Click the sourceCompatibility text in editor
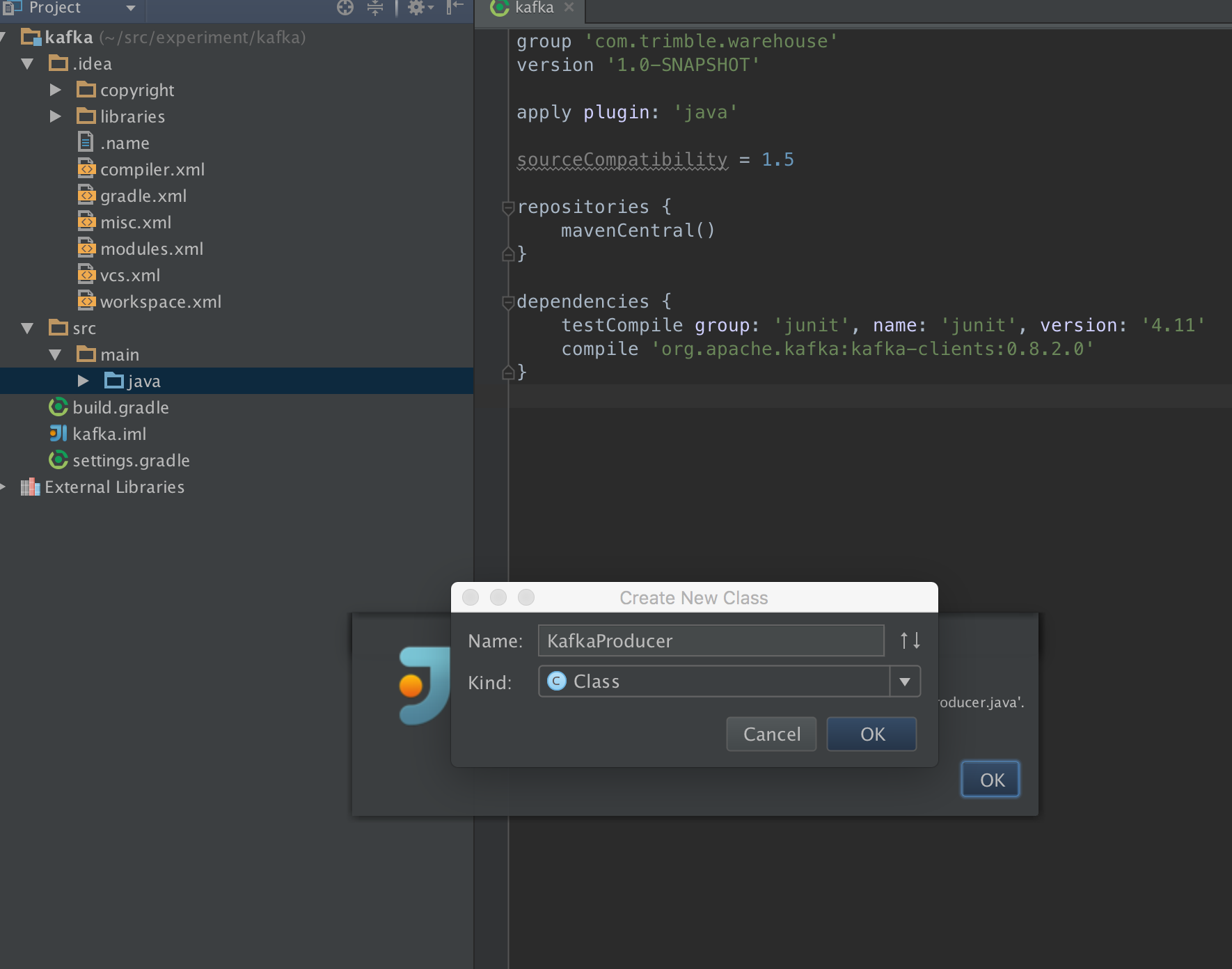 pos(622,159)
